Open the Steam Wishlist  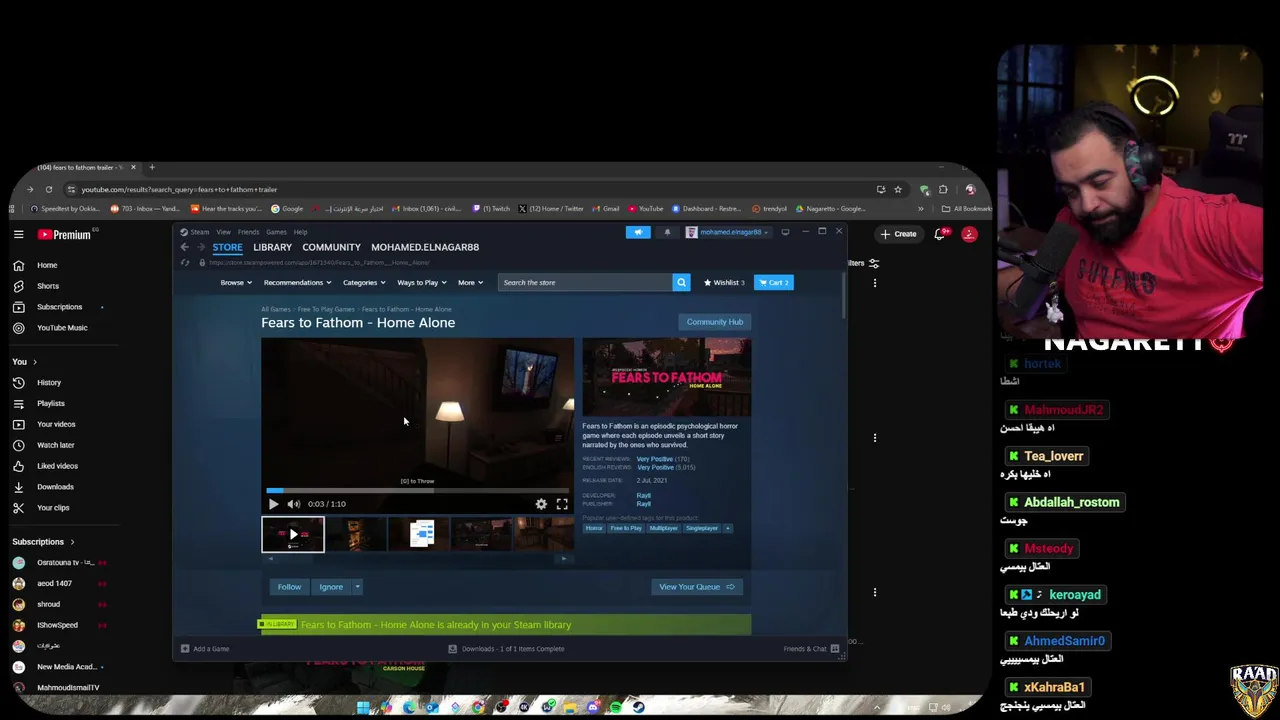click(724, 282)
